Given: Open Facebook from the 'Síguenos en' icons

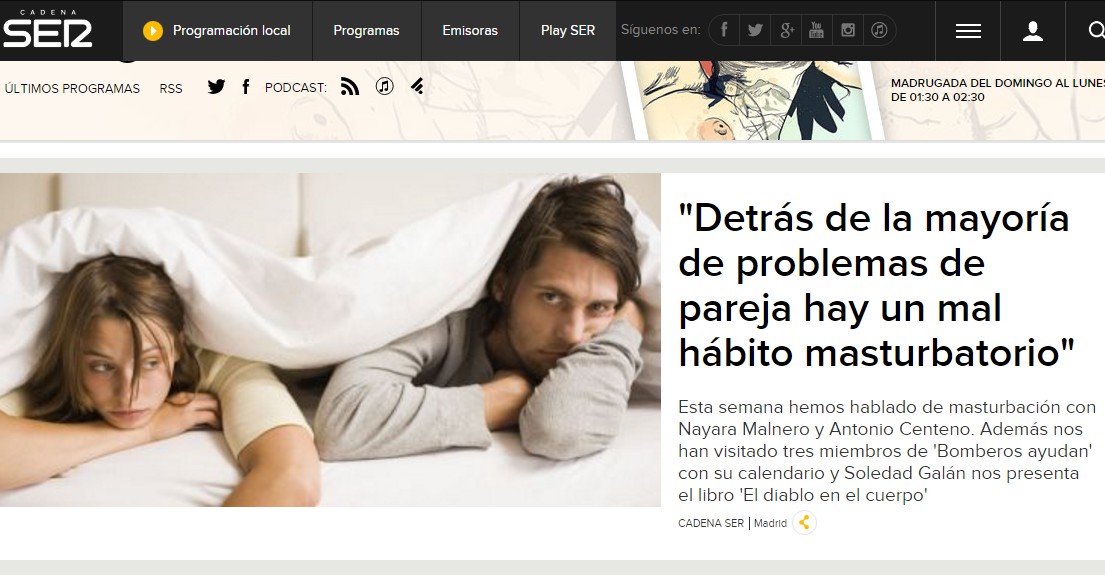Looking at the screenshot, I should [724, 30].
